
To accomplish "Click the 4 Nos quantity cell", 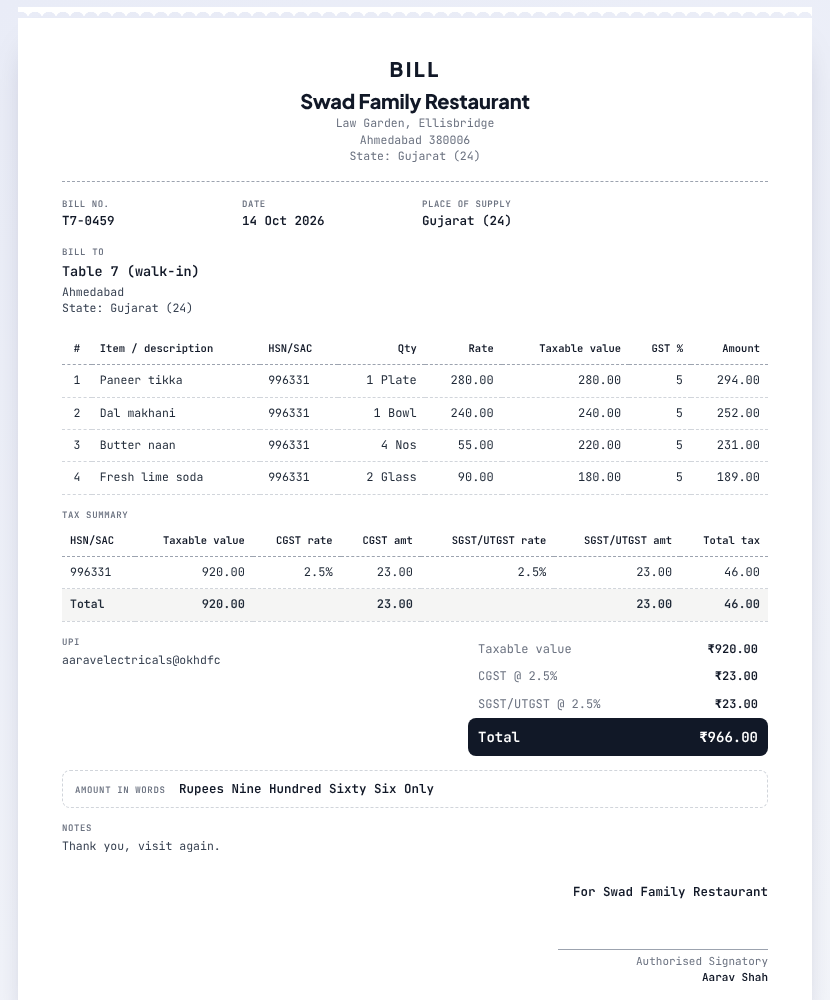I will (x=399, y=445).
